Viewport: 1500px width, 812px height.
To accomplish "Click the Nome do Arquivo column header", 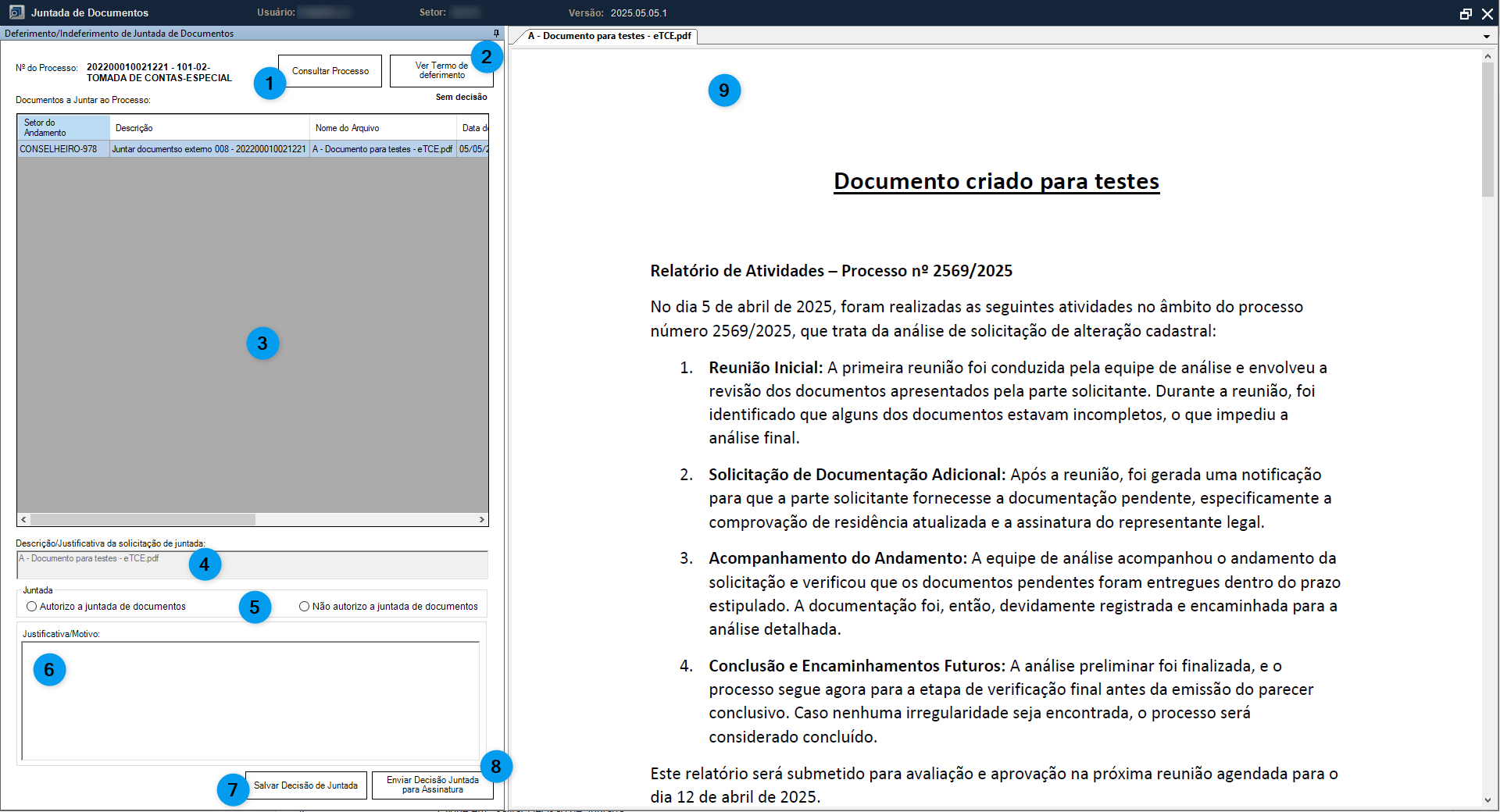I will [383, 128].
